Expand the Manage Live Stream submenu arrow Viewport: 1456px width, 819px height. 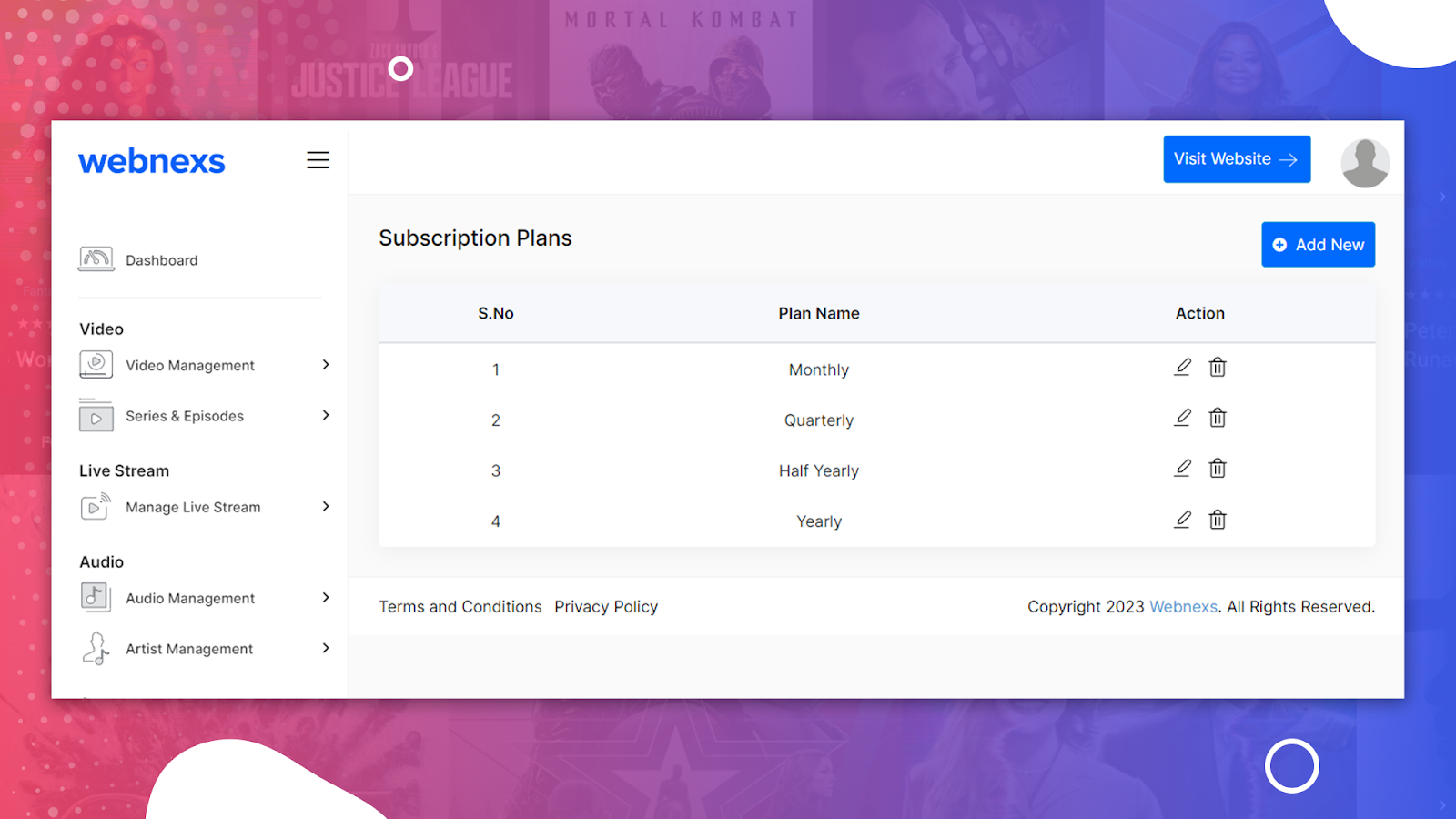click(x=326, y=506)
